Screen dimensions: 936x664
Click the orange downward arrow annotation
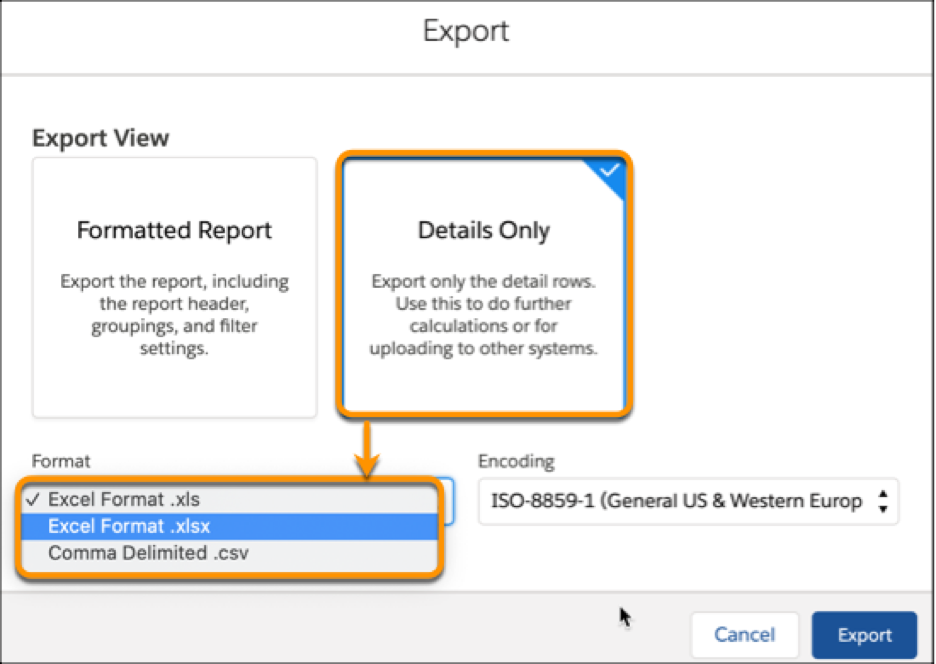click(x=368, y=450)
